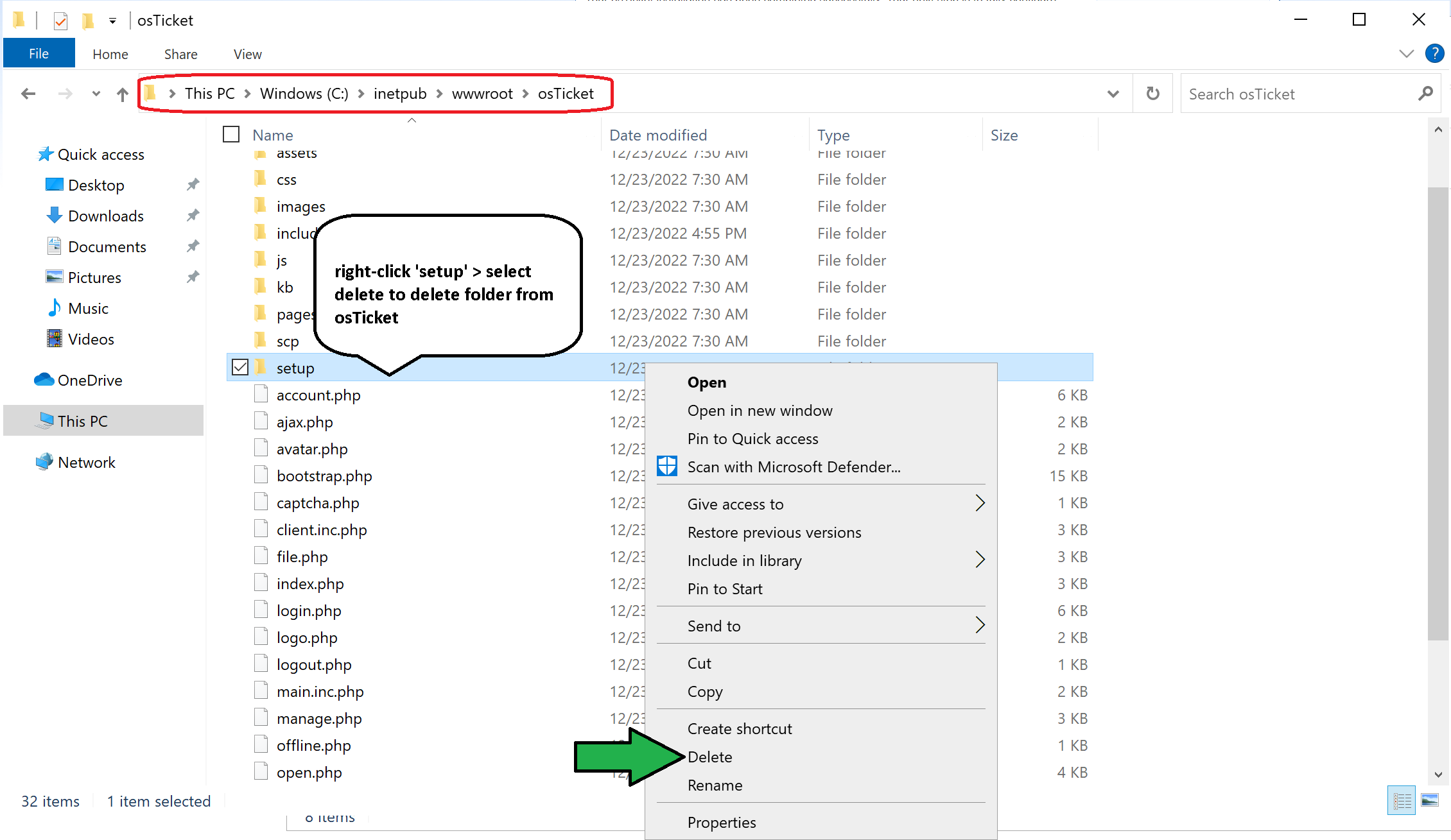Unpin Documents from Quick access
The image size is (1451, 840).
[x=193, y=246]
